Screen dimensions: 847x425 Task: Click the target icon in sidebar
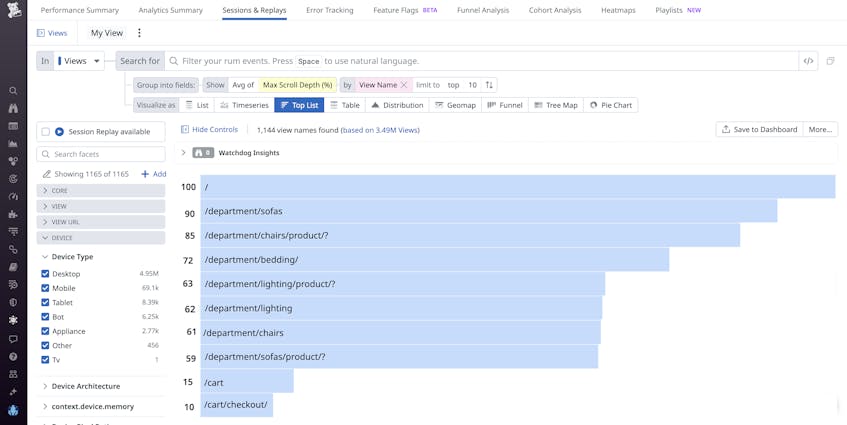click(x=13, y=179)
